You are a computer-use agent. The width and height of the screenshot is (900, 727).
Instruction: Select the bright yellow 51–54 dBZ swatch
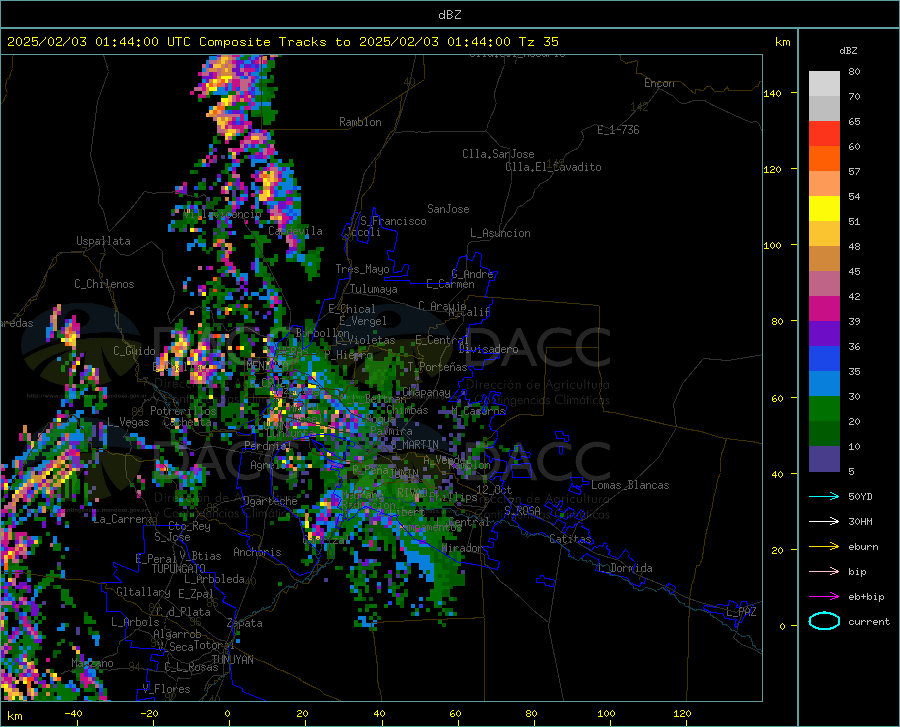tap(824, 209)
